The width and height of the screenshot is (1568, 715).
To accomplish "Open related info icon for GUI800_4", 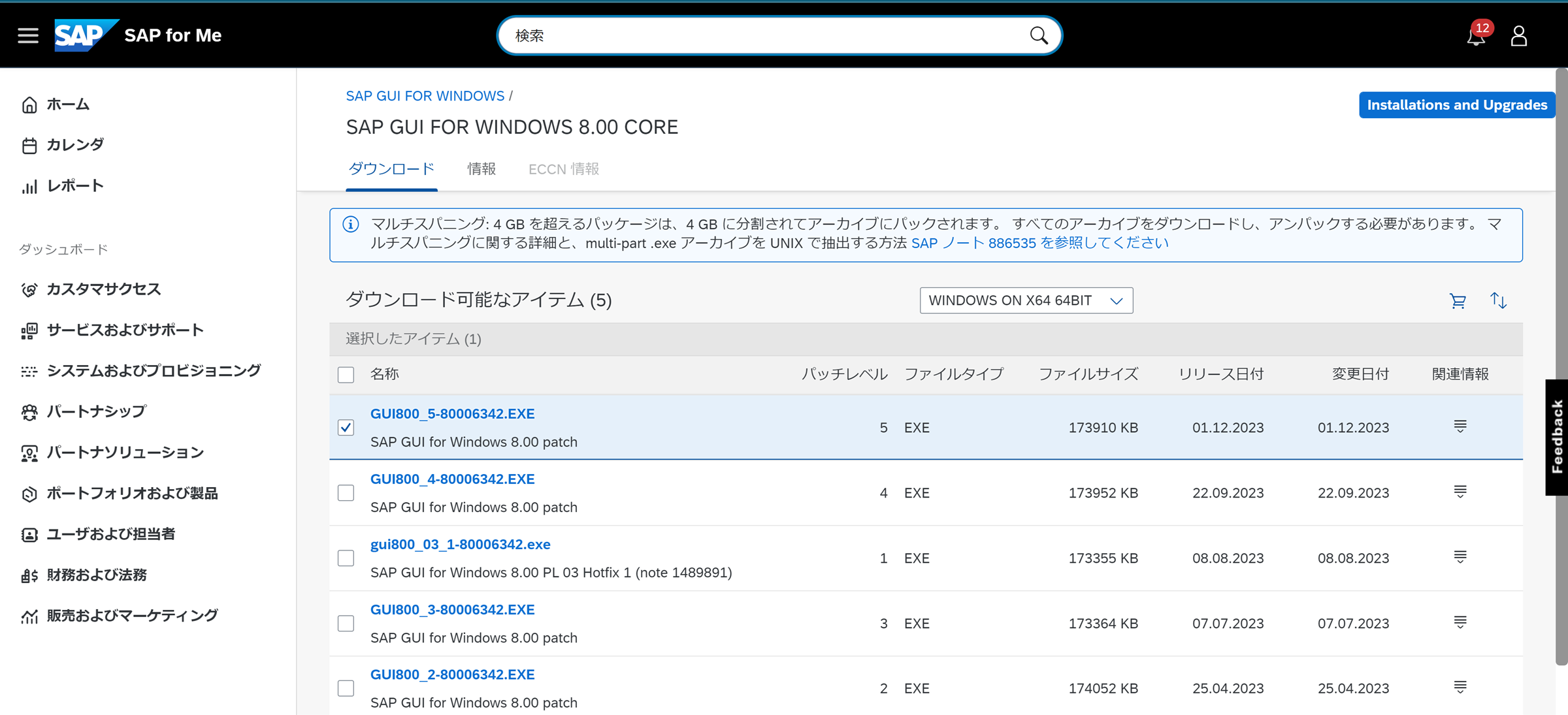I will click(x=1460, y=492).
